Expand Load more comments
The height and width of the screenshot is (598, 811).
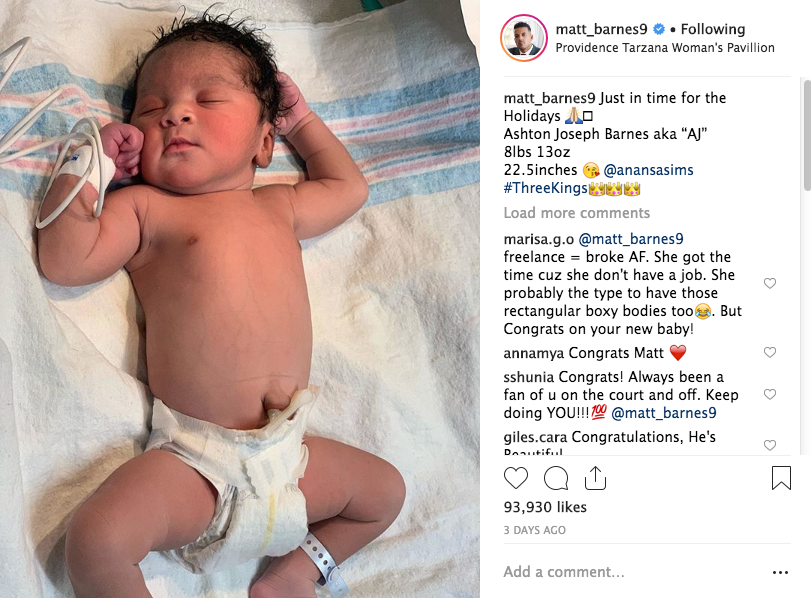coord(577,213)
